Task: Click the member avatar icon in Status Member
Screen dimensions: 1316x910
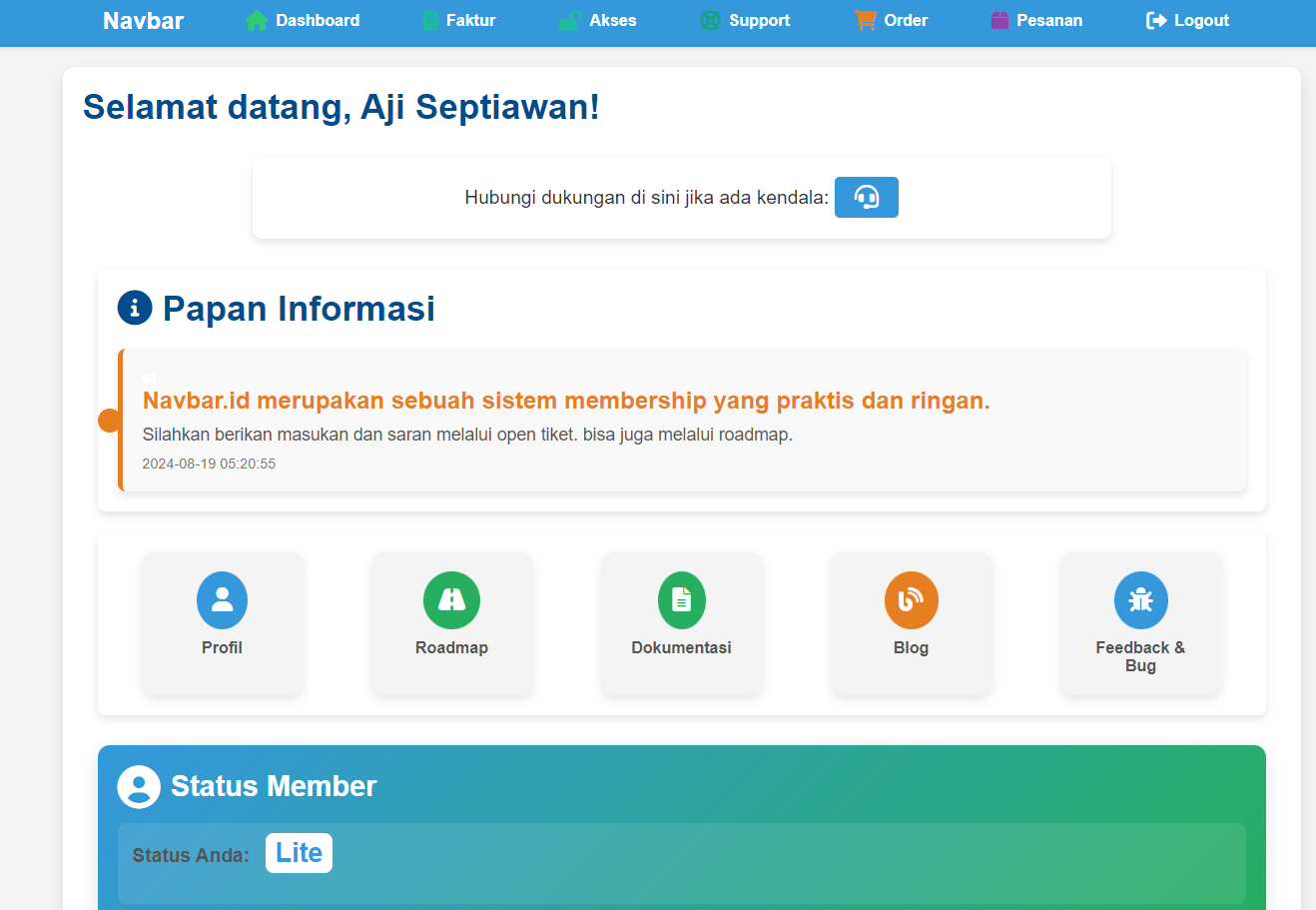Action: [138, 786]
